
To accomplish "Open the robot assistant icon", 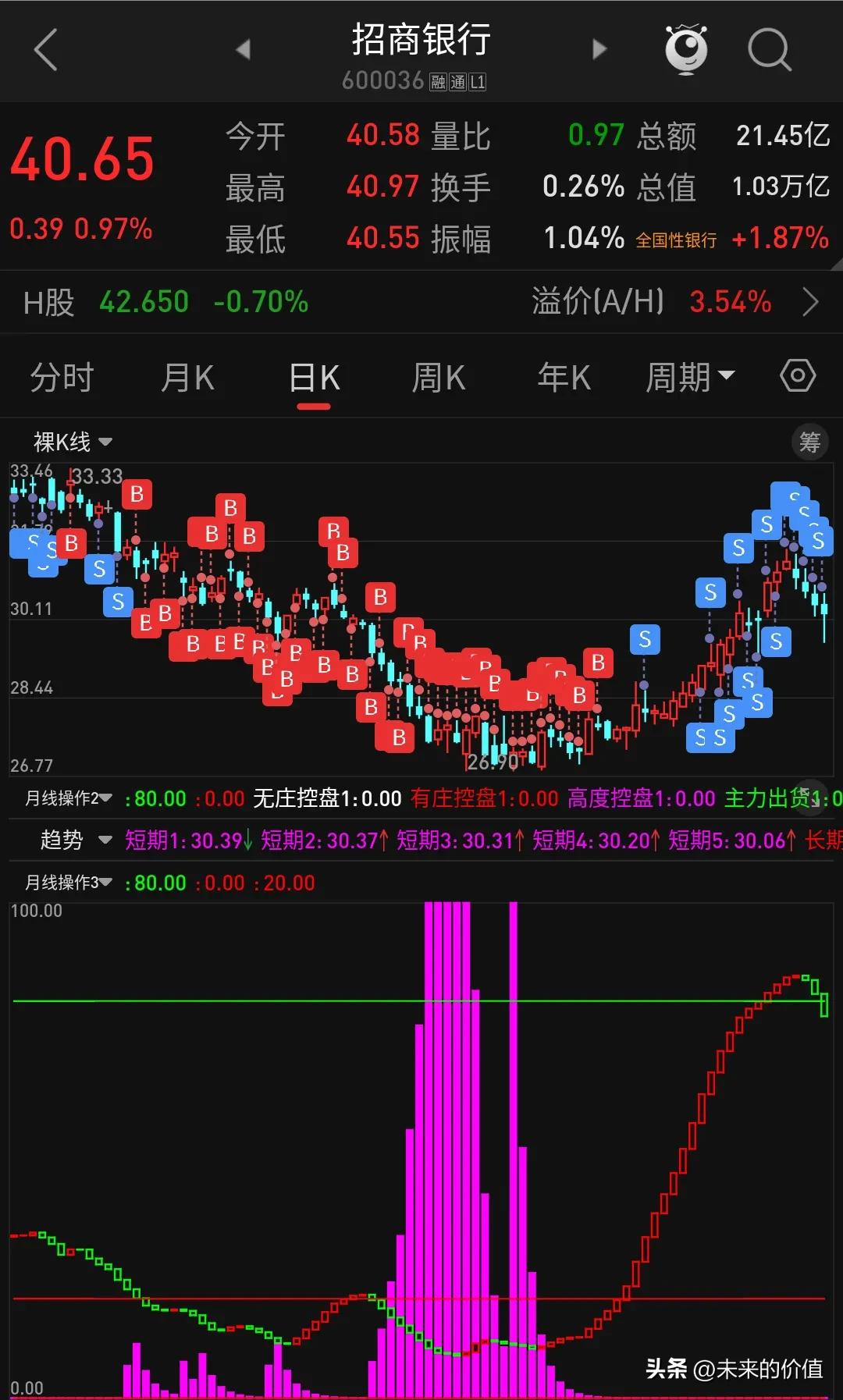I will click(x=686, y=49).
